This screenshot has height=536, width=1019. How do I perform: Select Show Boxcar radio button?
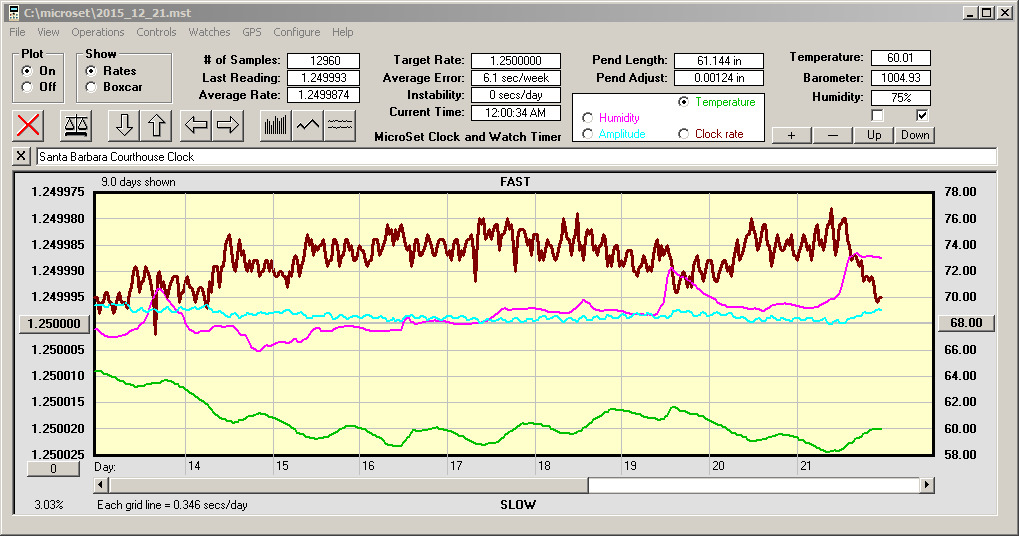click(91, 86)
